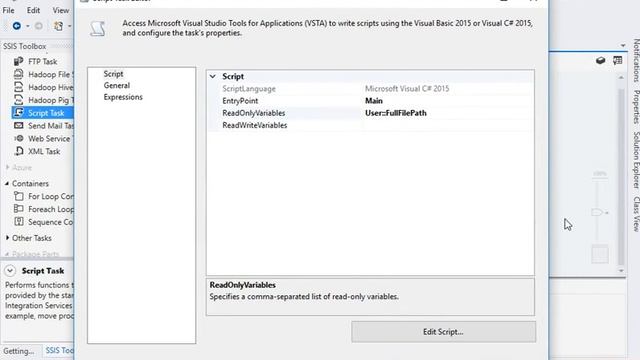Select the Web Service Task icon
The width and height of the screenshot is (640, 360).
(18, 138)
